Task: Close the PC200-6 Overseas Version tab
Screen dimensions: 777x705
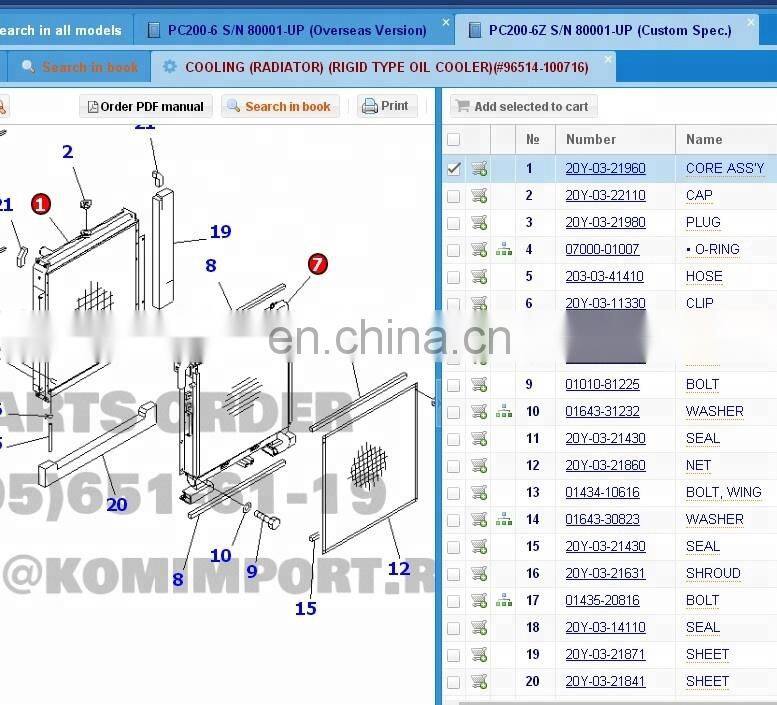Action: tap(445, 22)
